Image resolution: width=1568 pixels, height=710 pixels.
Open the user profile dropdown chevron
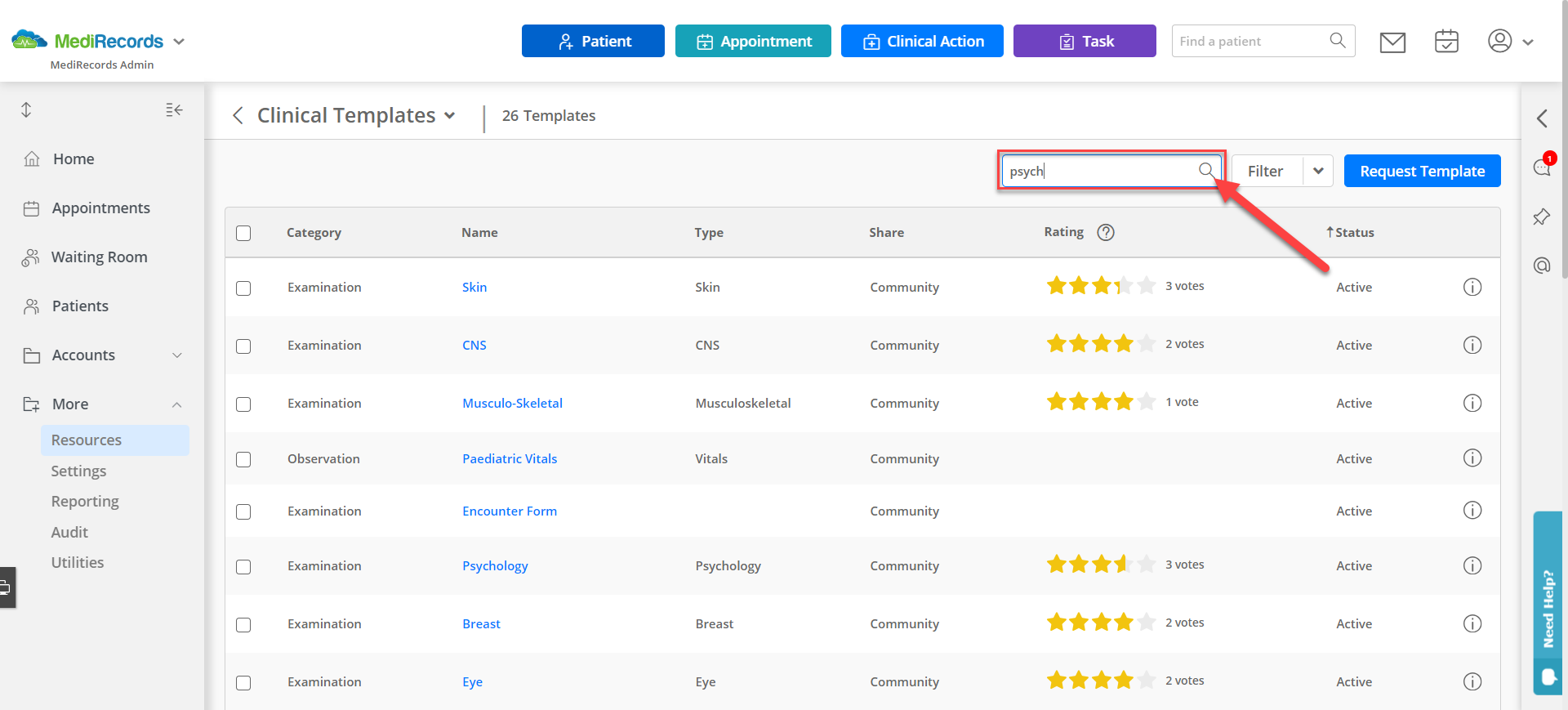[1528, 42]
